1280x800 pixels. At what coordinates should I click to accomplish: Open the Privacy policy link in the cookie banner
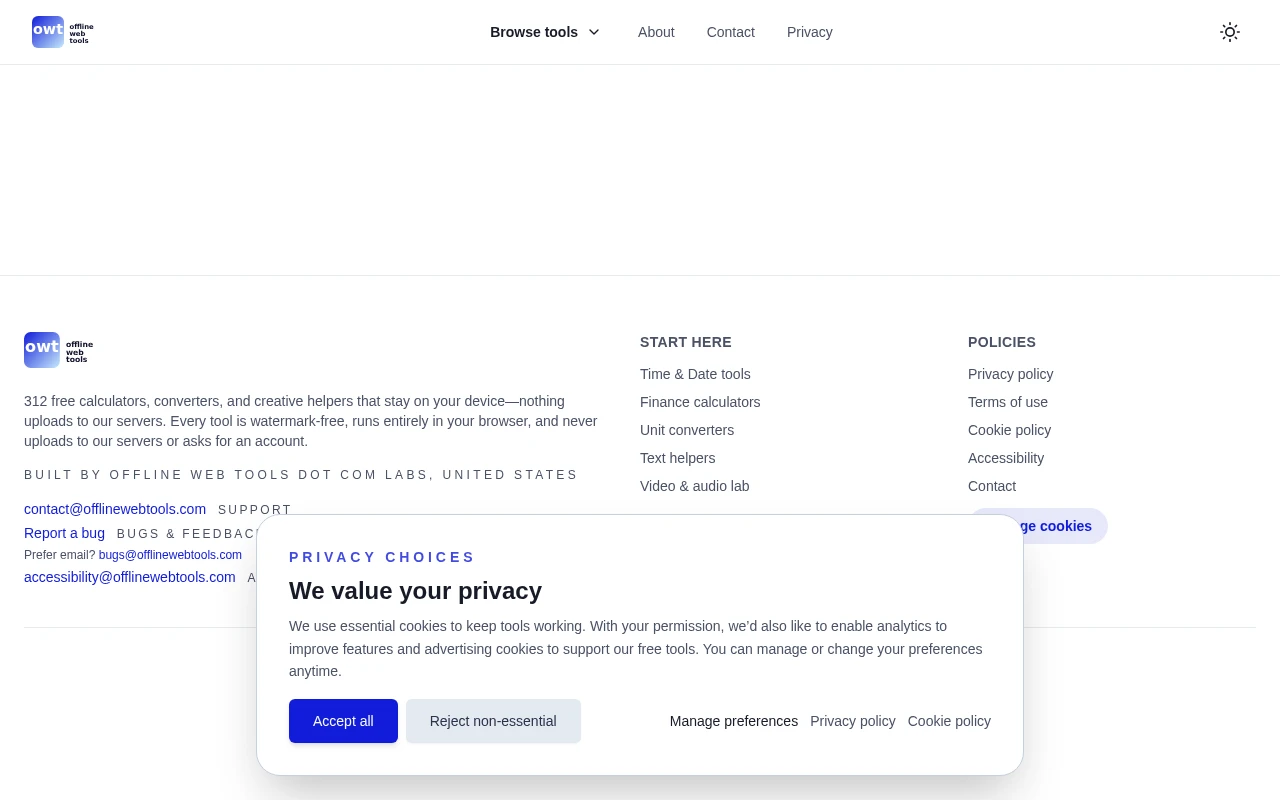point(852,721)
